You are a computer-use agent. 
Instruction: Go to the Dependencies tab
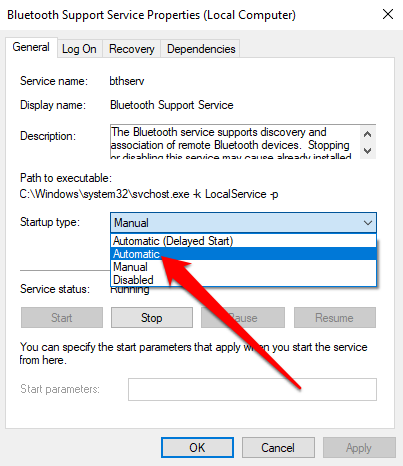click(x=201, y=49)
